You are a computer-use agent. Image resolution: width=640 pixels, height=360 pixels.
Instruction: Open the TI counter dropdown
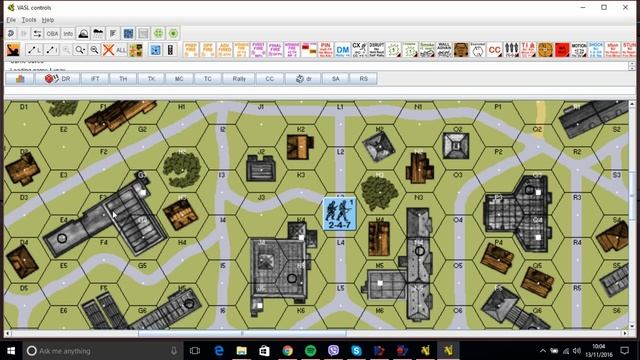coord(528,49)
